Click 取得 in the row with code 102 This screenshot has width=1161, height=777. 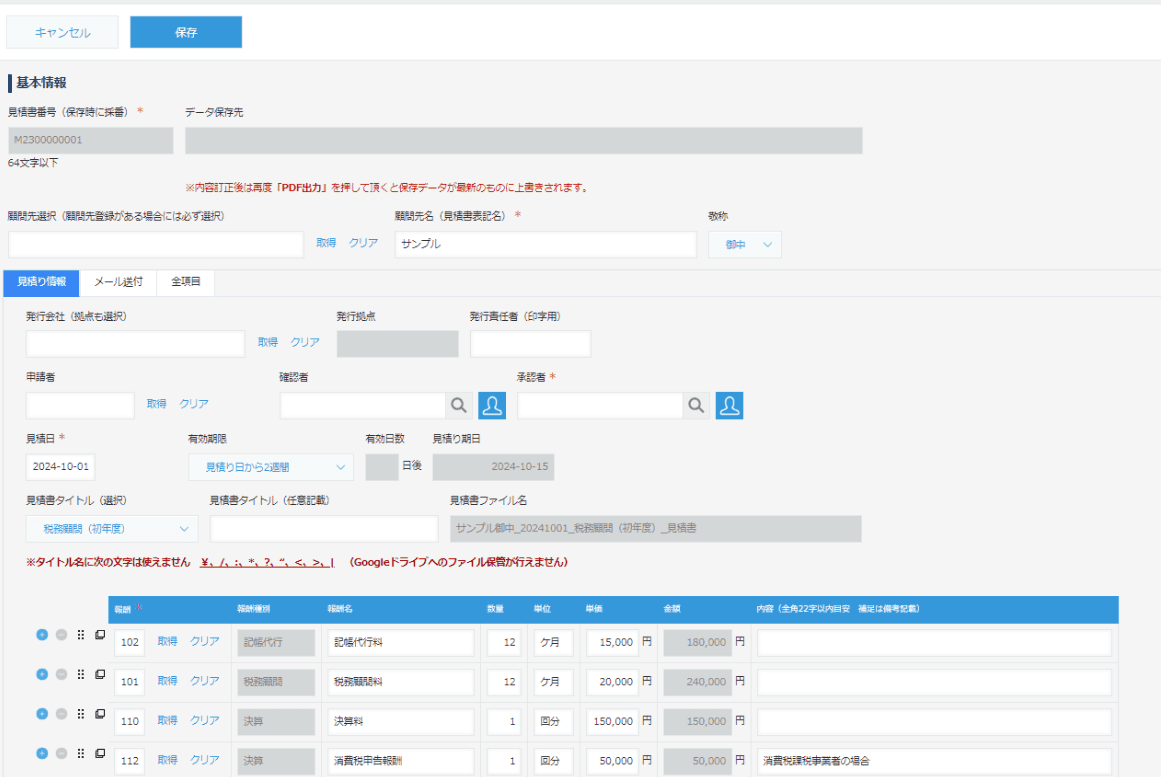[167, 641]
